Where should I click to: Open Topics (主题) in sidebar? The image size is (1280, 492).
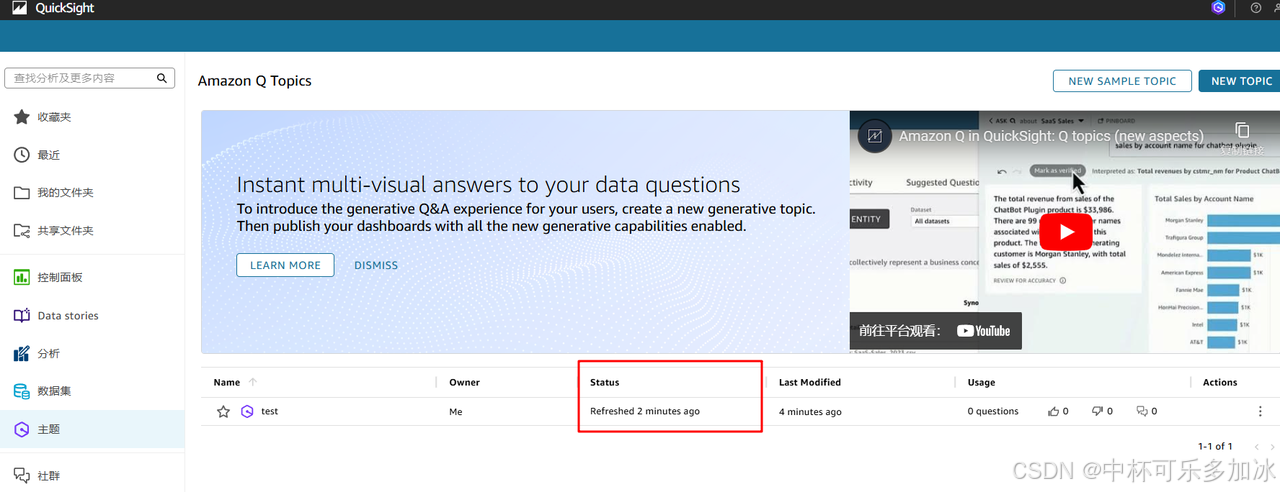(49, 429)
